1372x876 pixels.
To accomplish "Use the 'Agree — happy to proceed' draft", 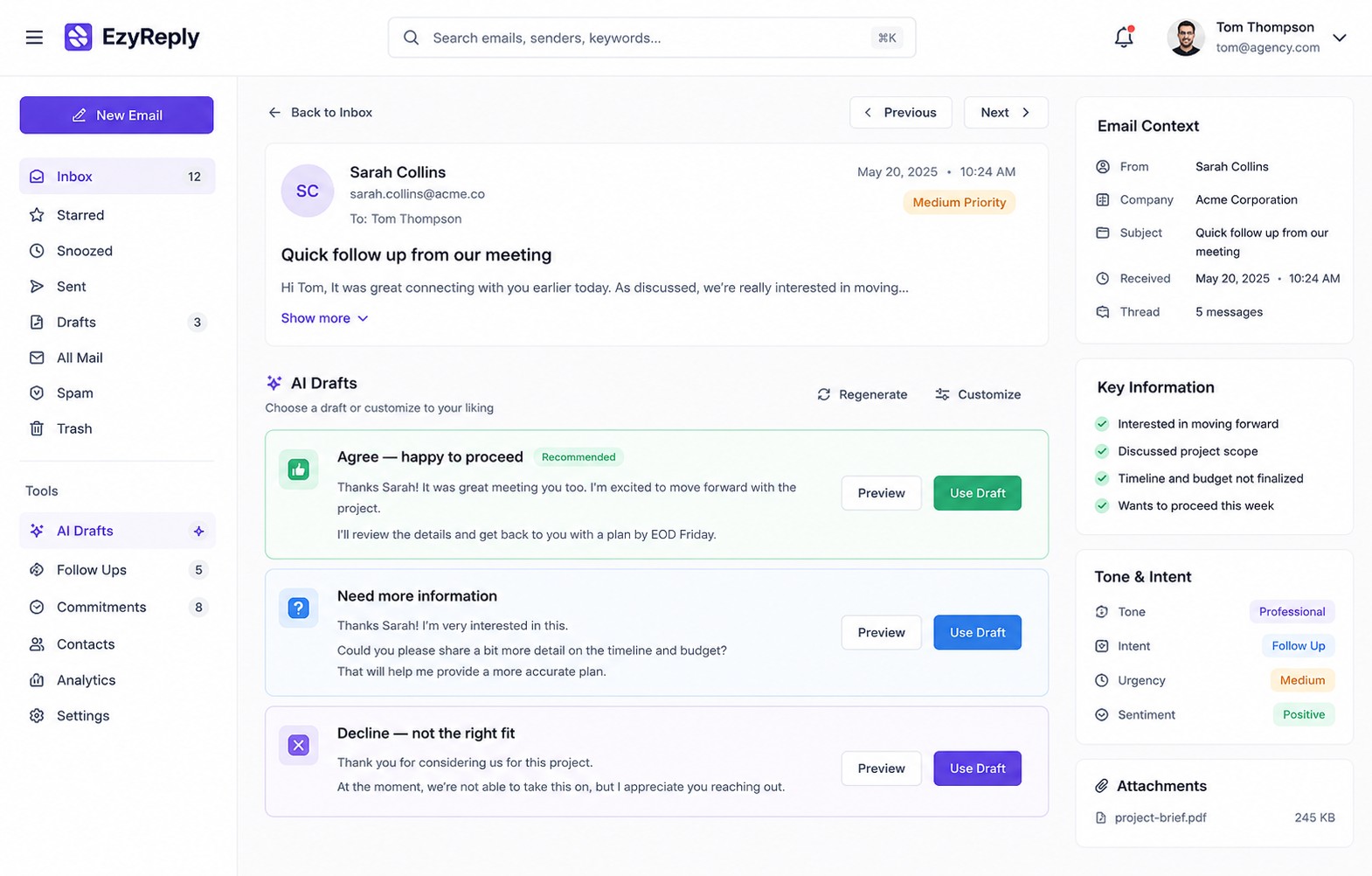I will (x=977, y=493).
